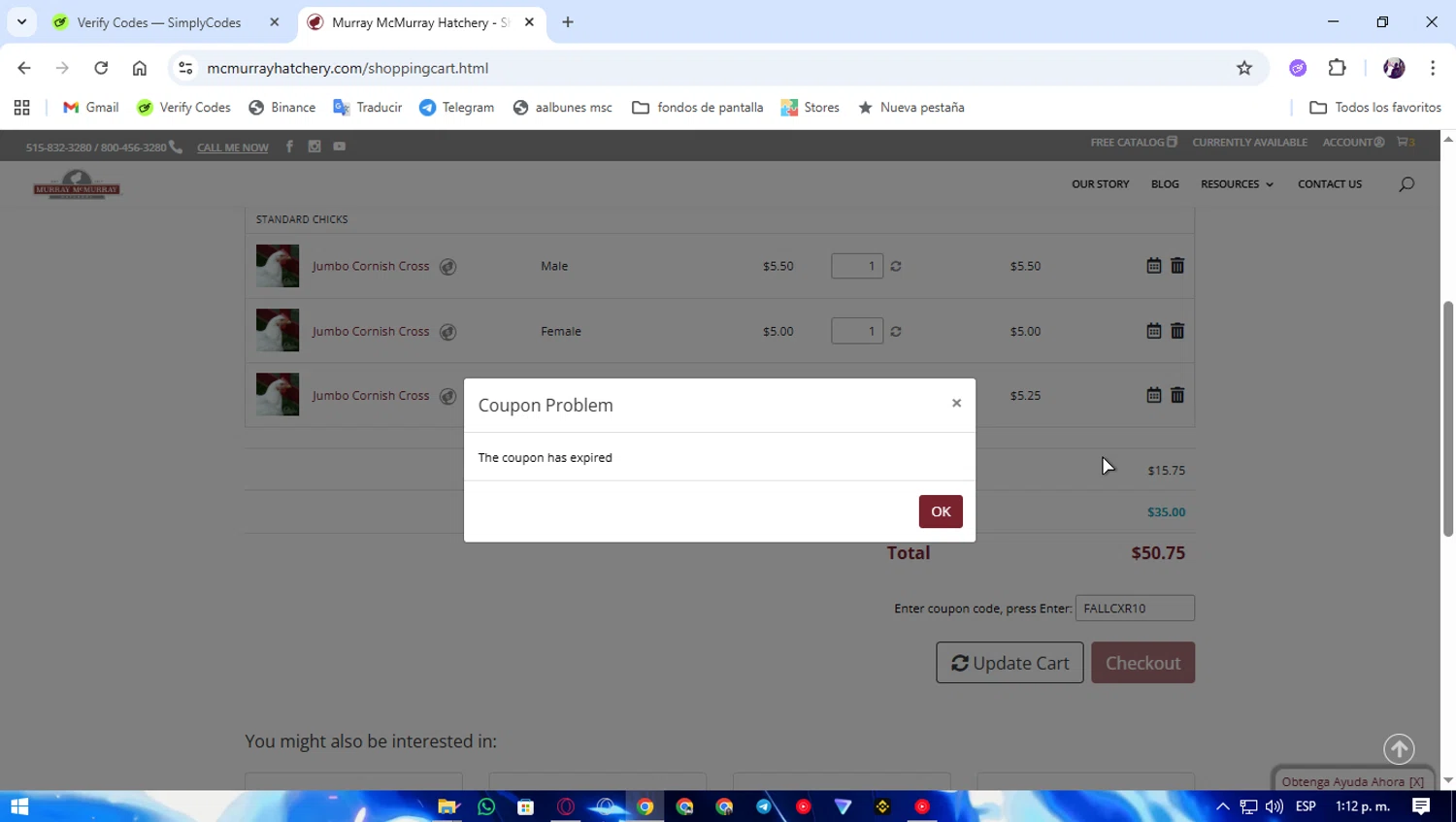1456x822 pixels.
Task: Click the Female row chicken thumbnail
Action: point(278,330)
